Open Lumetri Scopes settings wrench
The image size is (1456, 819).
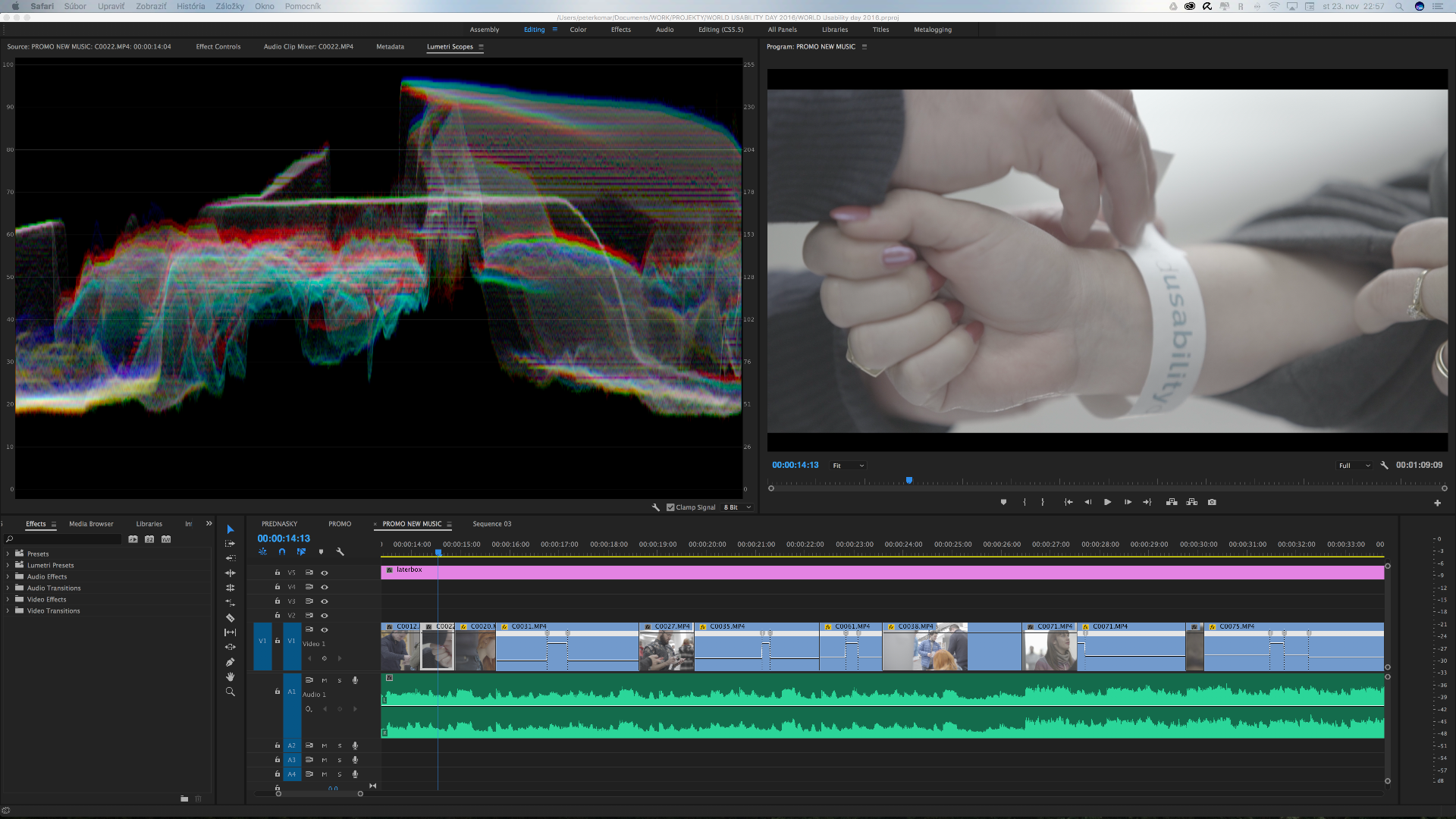pyautogui.click(x=656, y=507)
